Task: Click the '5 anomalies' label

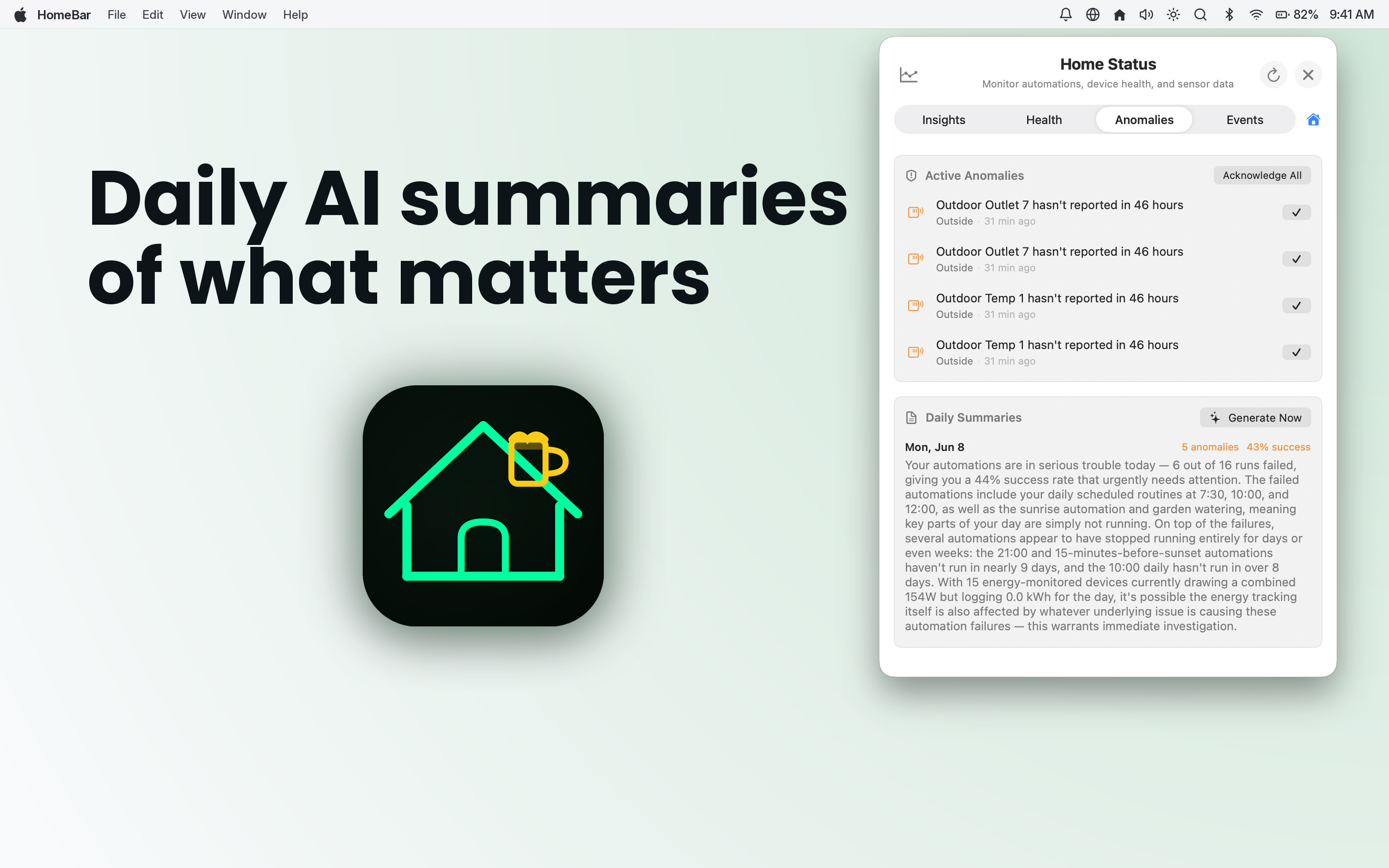Action: click(x=1210, y=447)
